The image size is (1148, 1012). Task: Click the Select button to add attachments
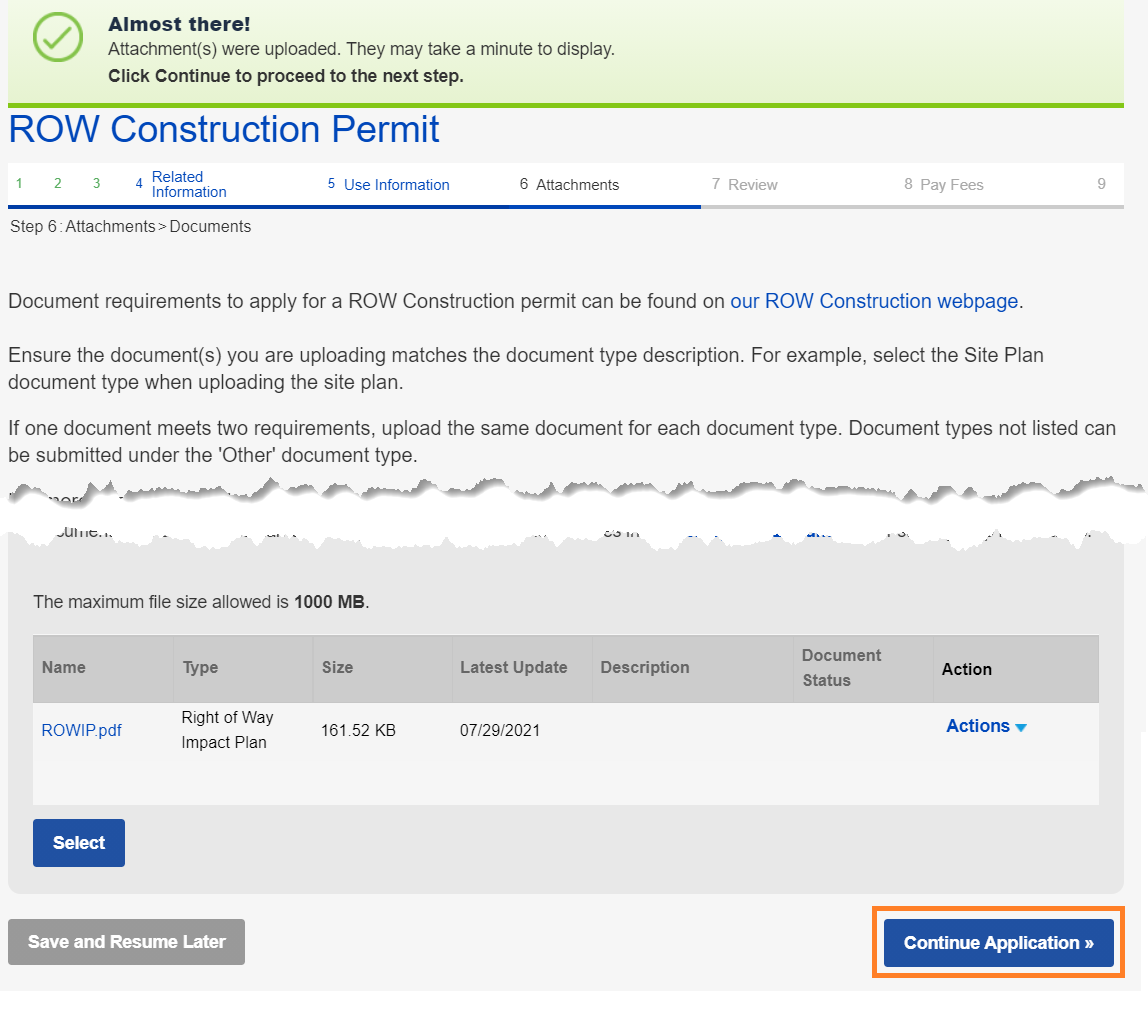tap(79, 843)
